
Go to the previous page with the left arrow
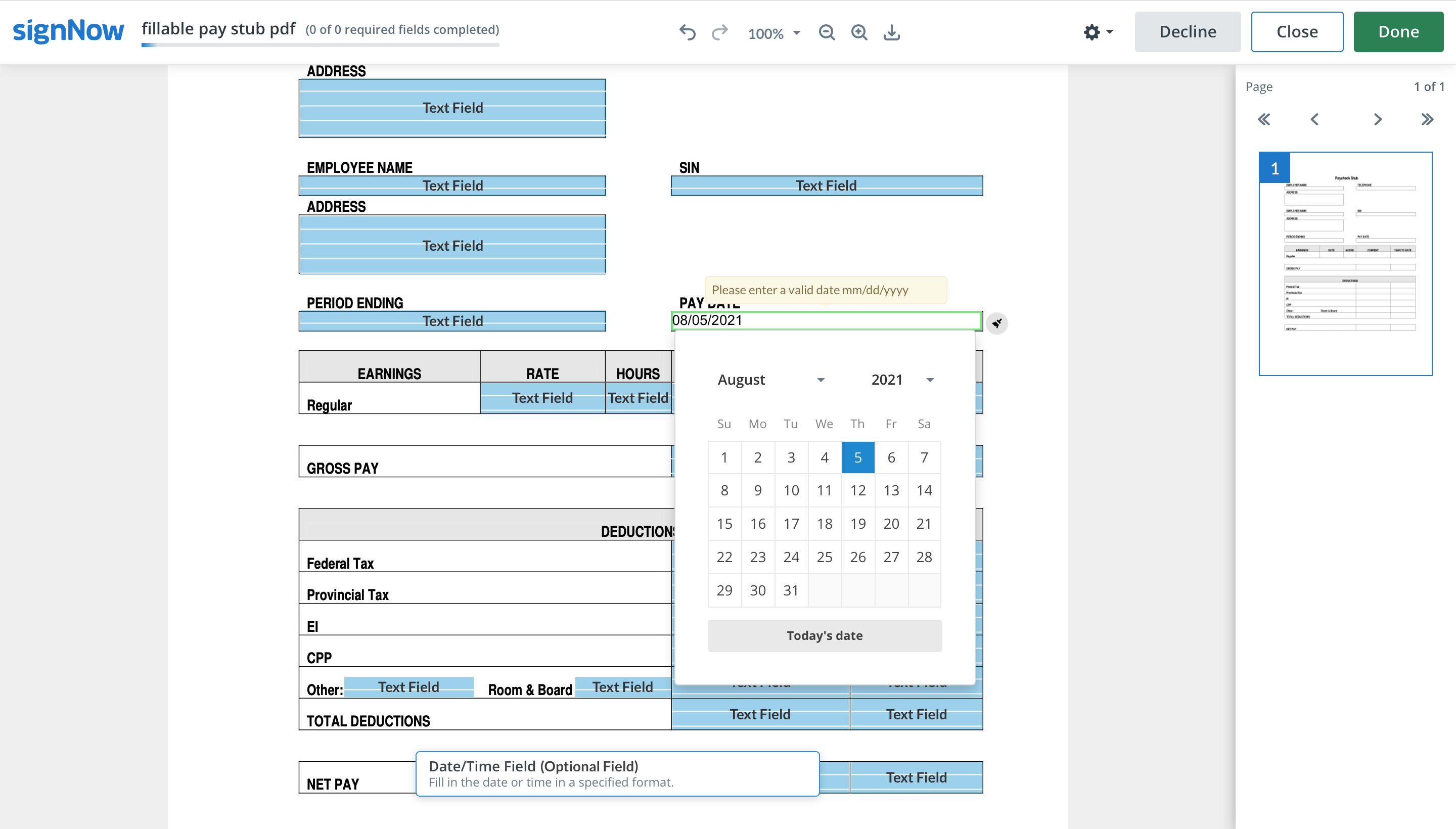[1314, 120]
